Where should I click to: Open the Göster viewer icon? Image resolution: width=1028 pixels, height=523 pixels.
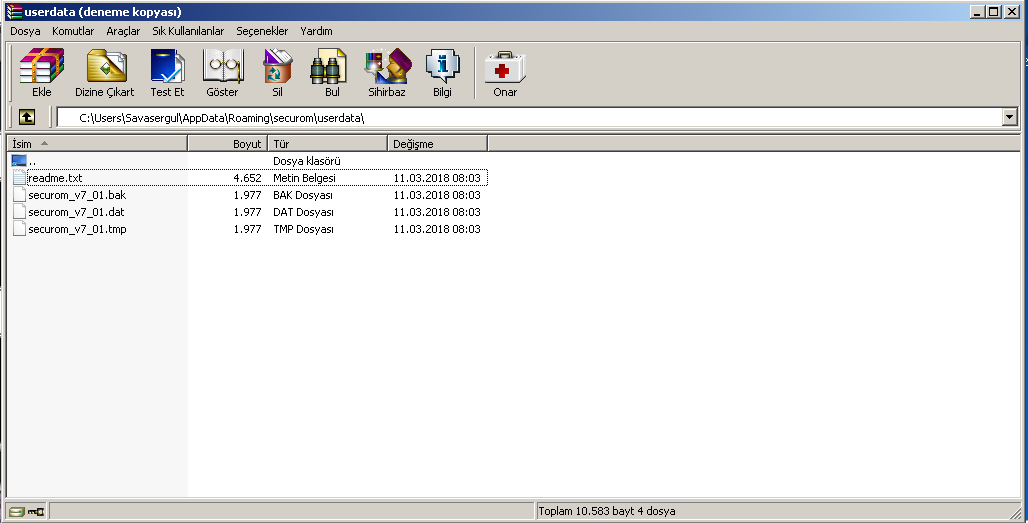(223, 66)
